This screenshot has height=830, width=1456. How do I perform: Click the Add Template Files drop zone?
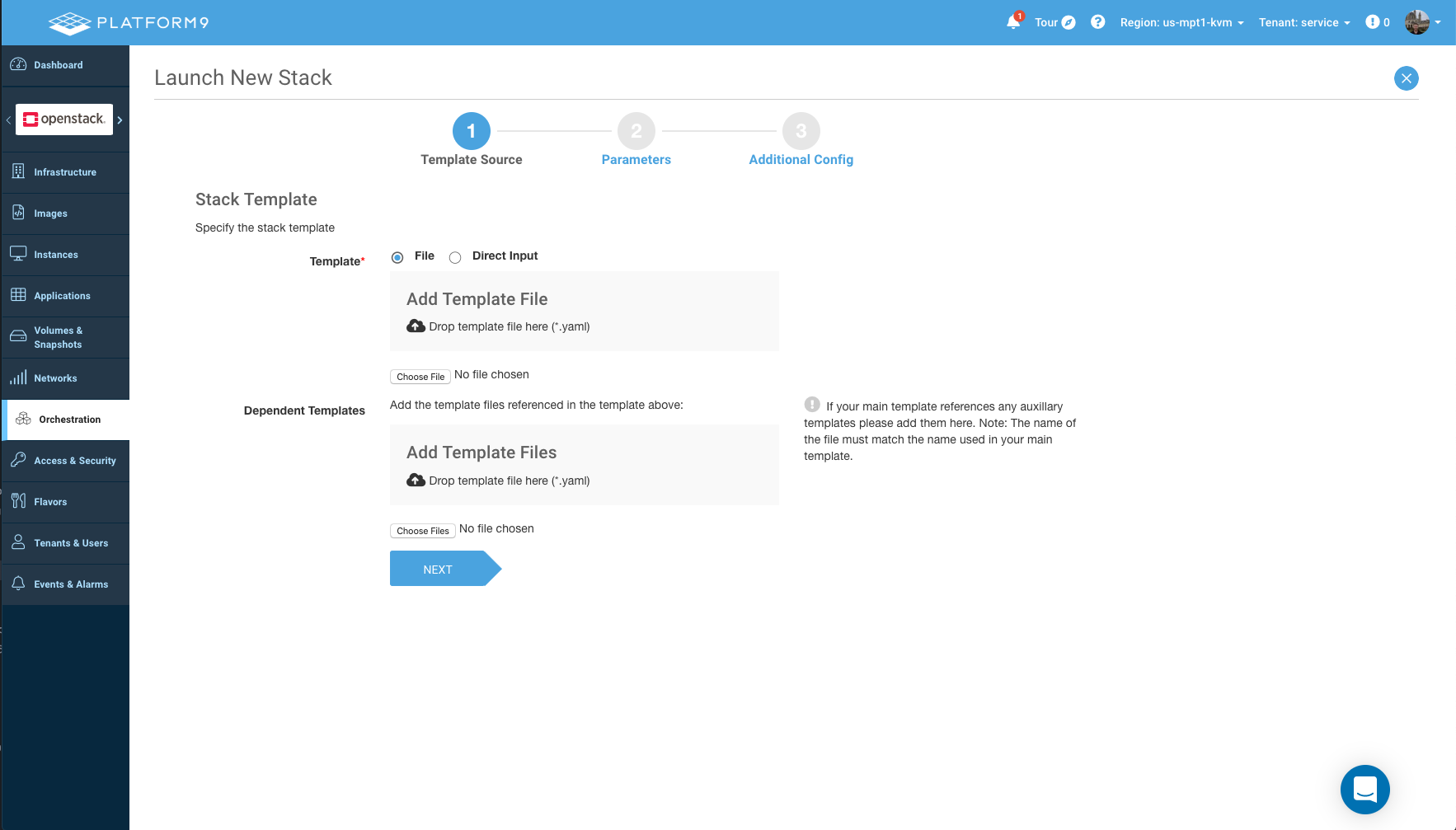coord(584,465)
